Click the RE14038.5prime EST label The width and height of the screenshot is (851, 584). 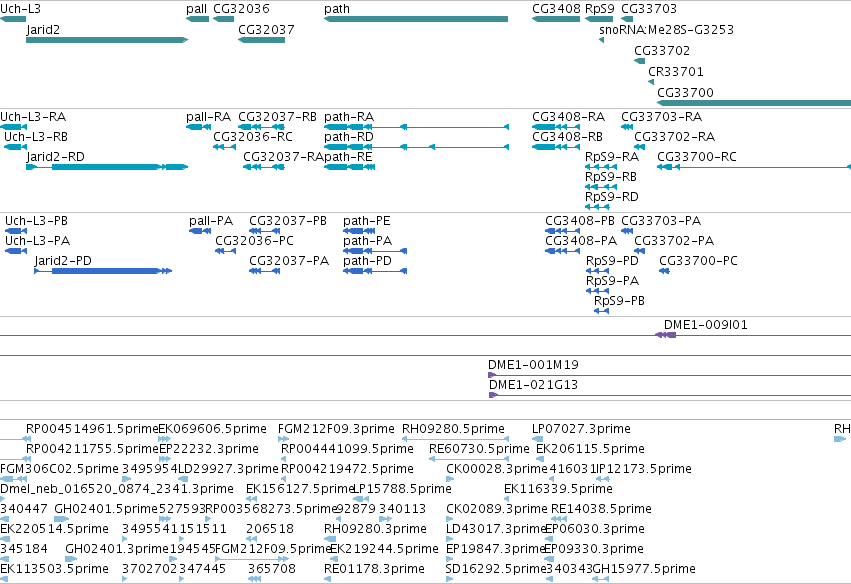(601, 509)
